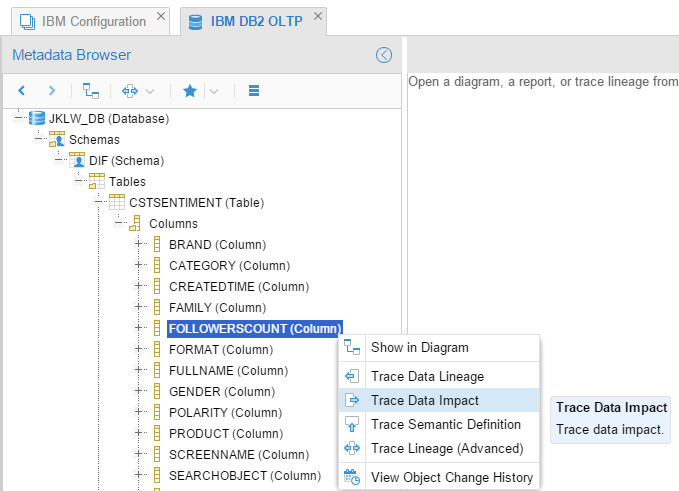Click the Metadata Browser panel title
Viewport: 679px width, 491px height.
(71, 55)
